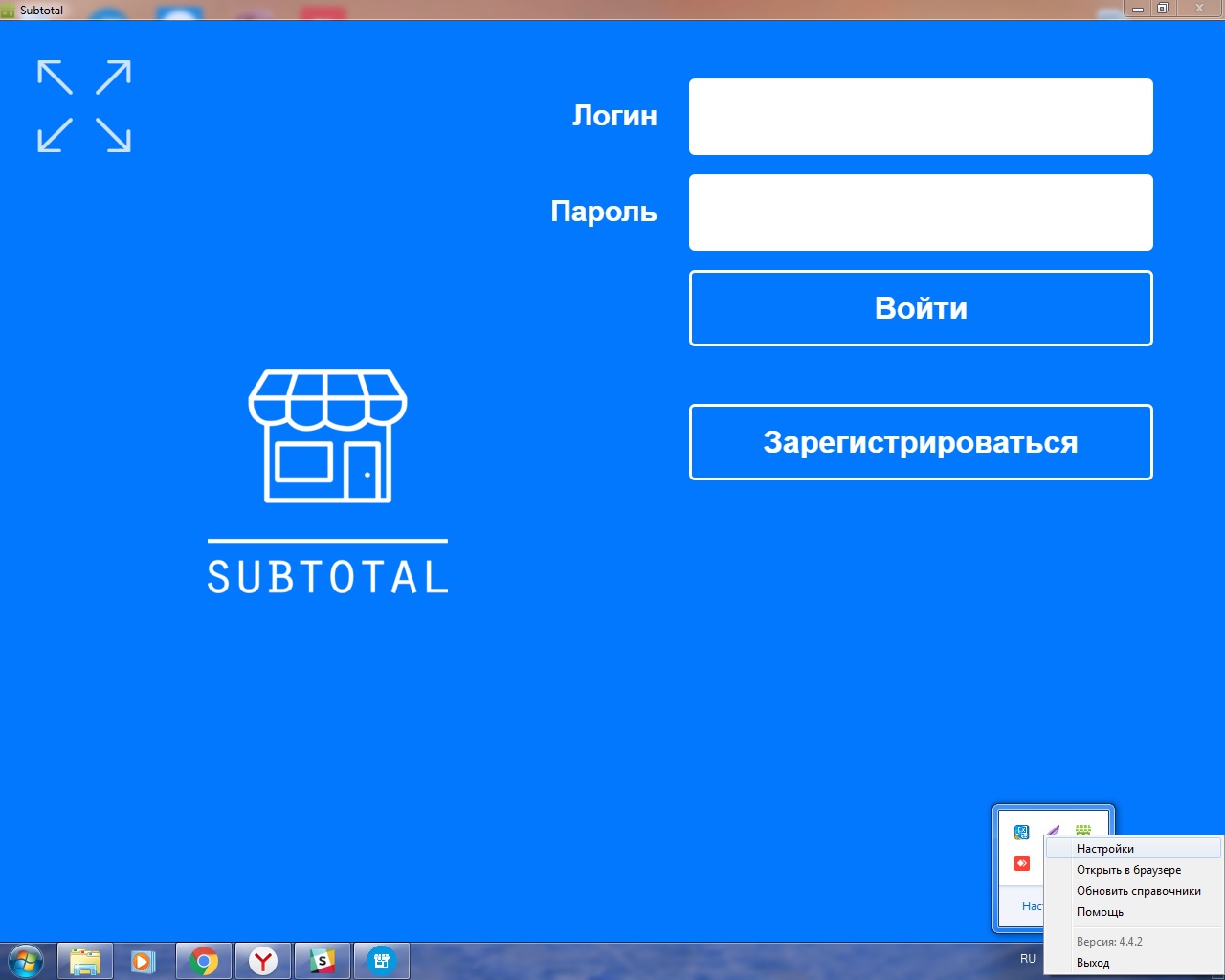Click the red AnyDesk tray icon
Screen dimensions: 1225x980
[x=1022, y=863]
